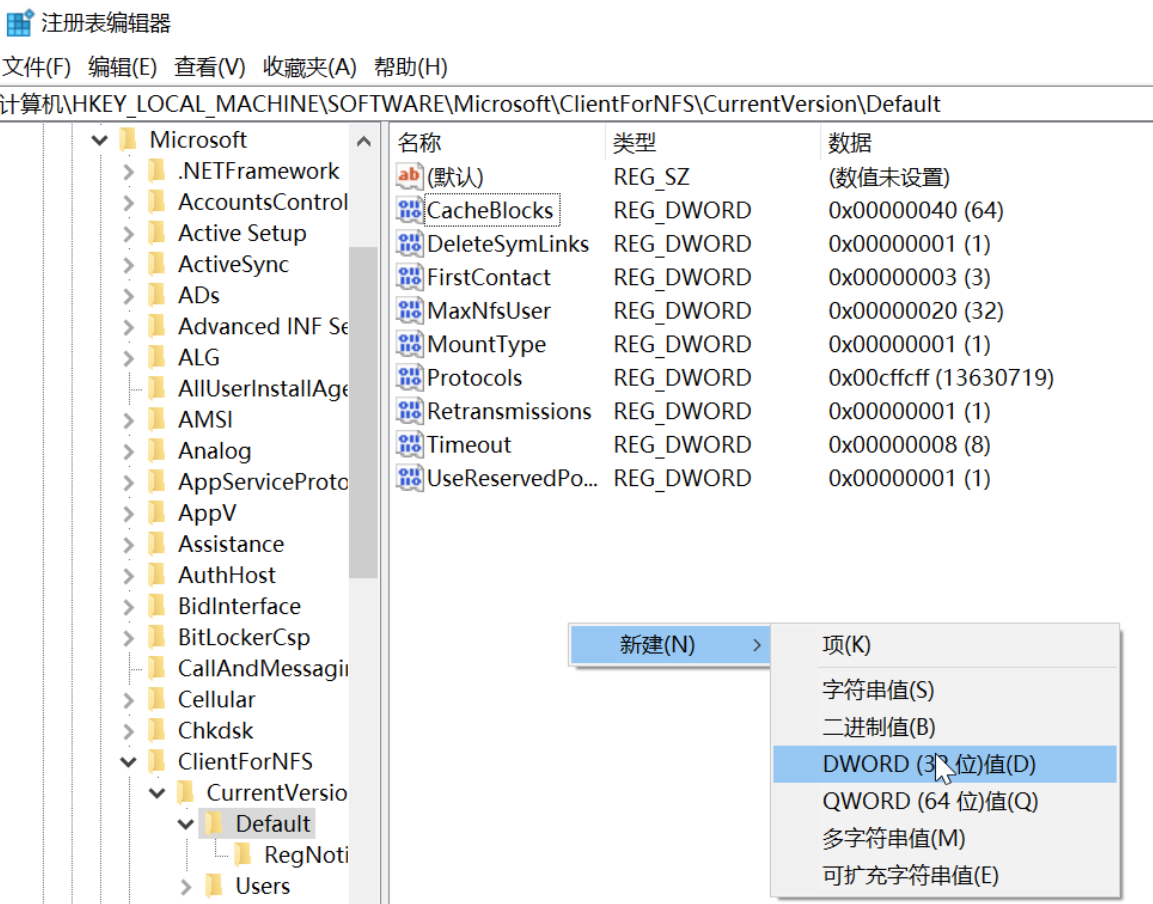Expand the Users subkey arrow
Screen dimensions: 1153x904
tap(185, 886)
